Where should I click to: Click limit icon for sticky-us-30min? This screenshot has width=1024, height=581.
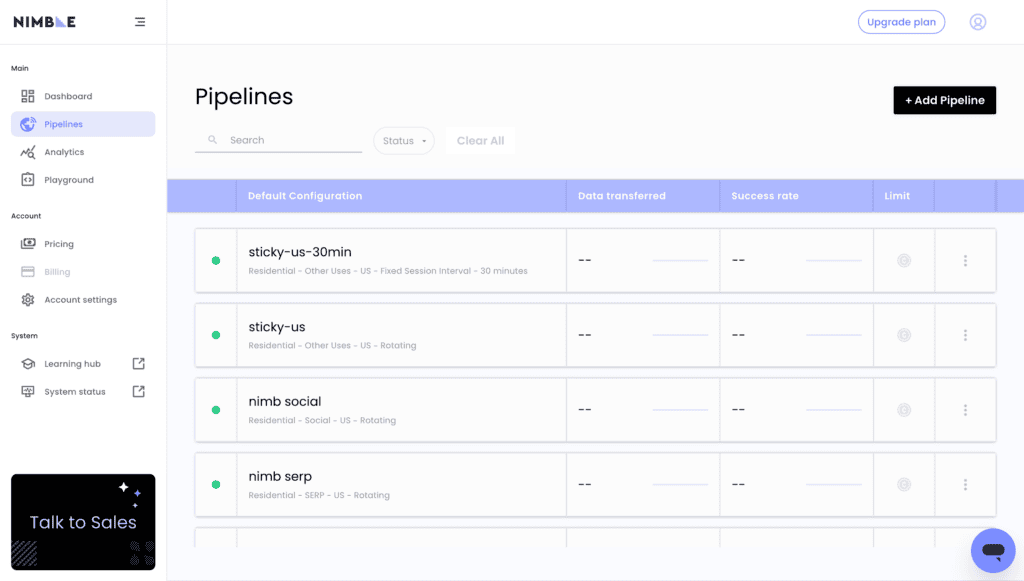coord(904,260)
